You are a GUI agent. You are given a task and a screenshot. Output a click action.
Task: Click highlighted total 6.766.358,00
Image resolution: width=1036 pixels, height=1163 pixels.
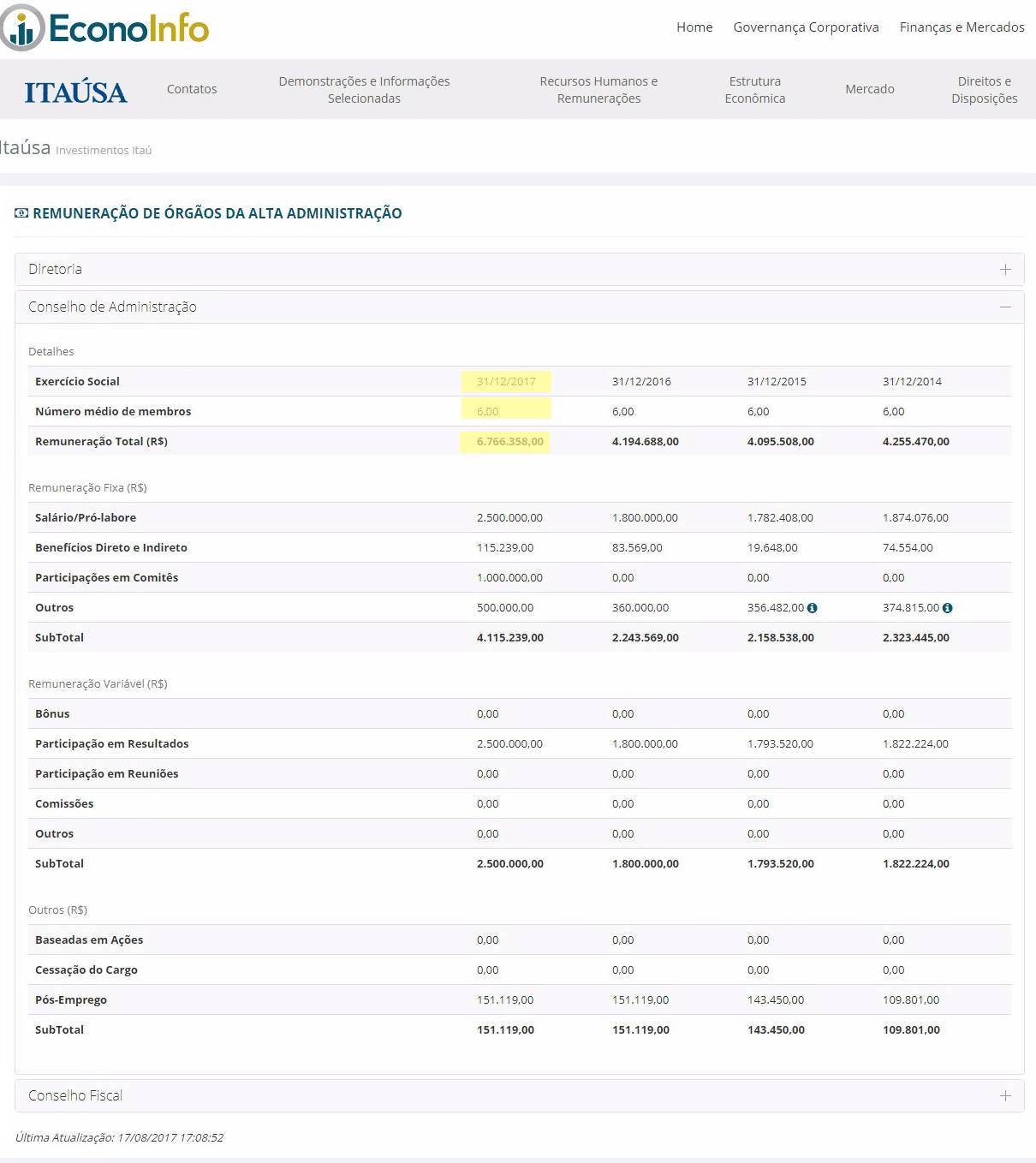[x=510, y=442]
